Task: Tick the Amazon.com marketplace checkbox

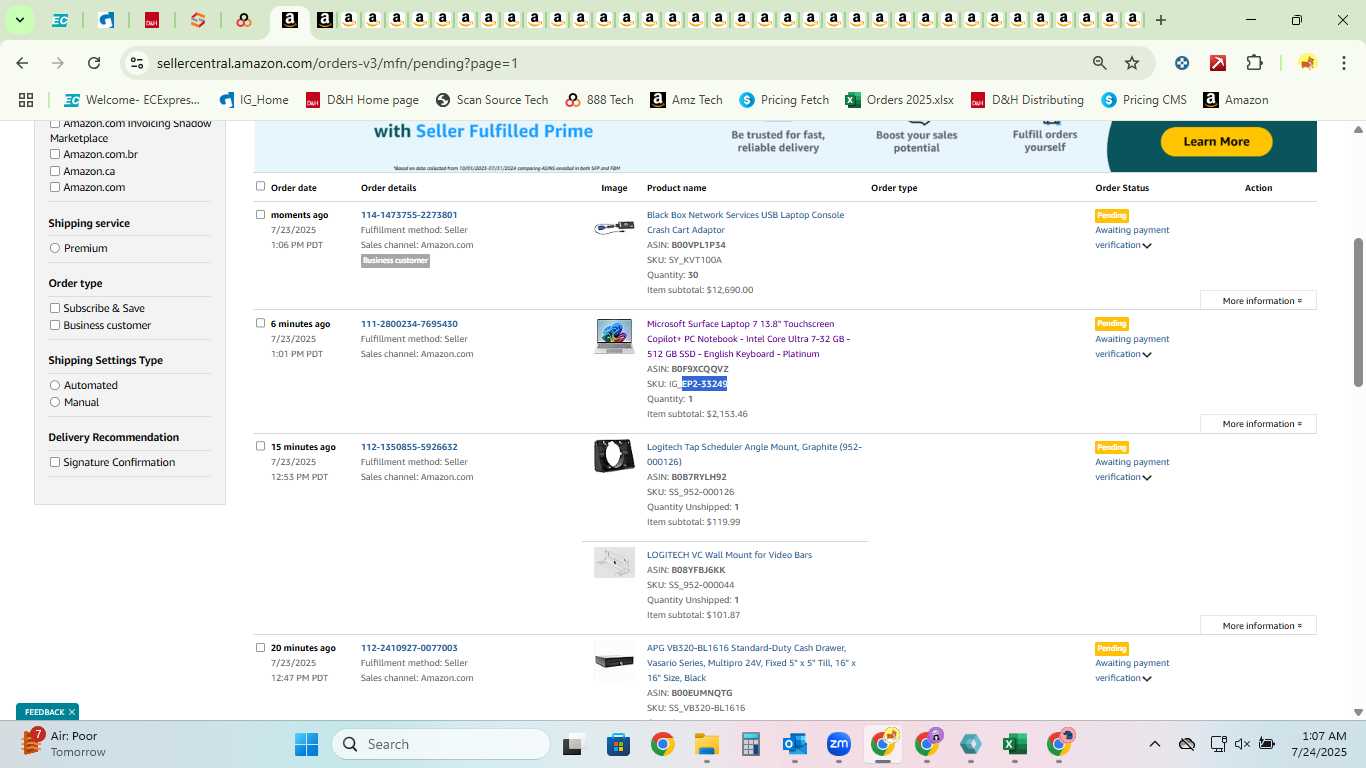Action: pyautogui.click(x=55, y=187)
